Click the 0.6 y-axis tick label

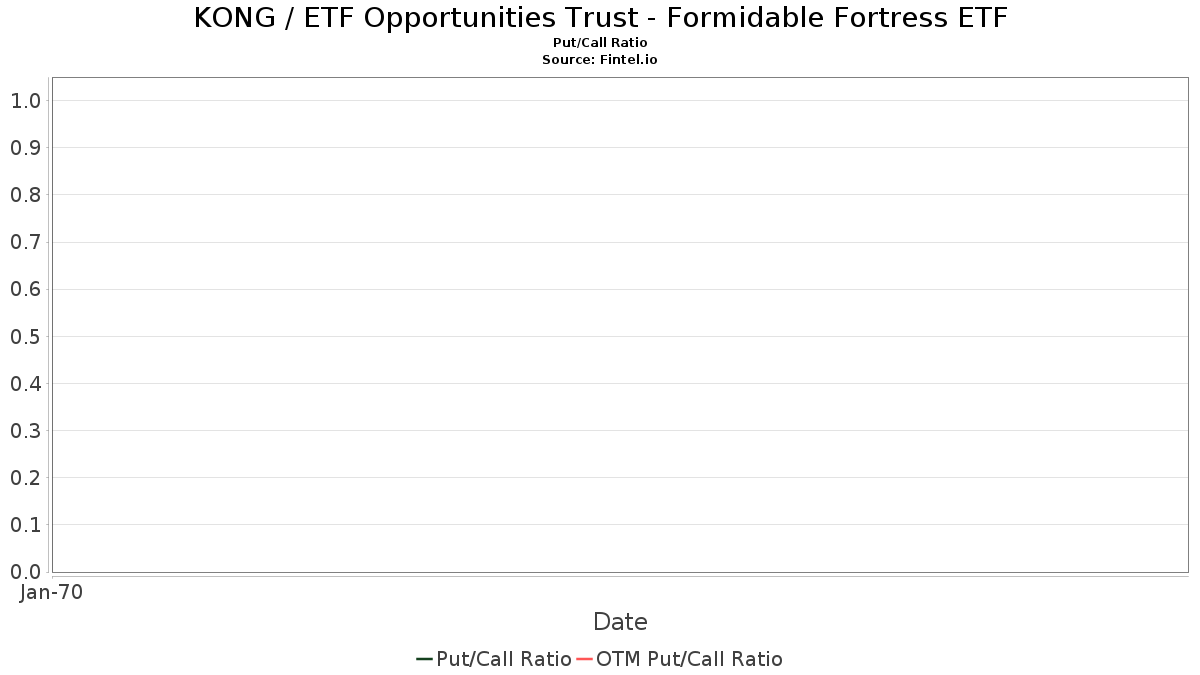click(x=26, y=290)
